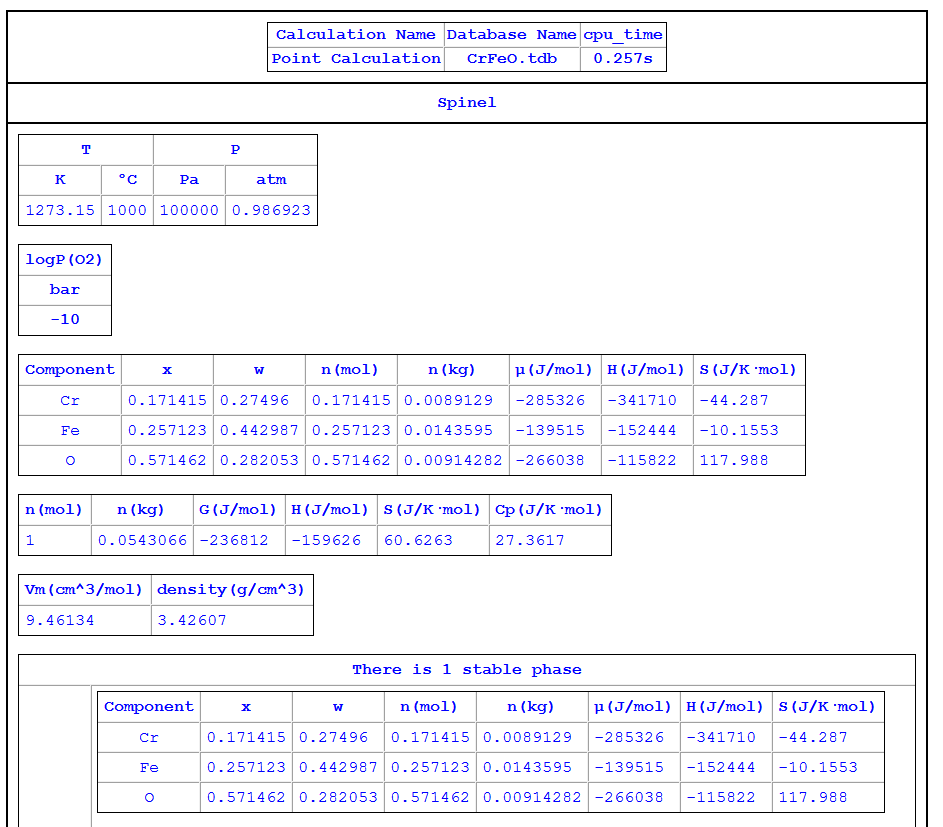Select the density value 3.42607

click(x=191, y=621)
